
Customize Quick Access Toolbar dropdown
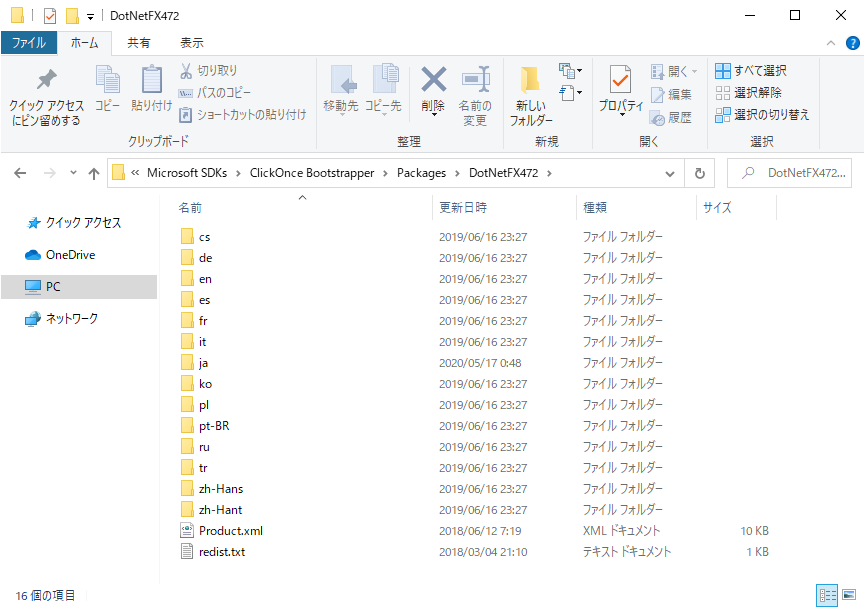[90, 17]
